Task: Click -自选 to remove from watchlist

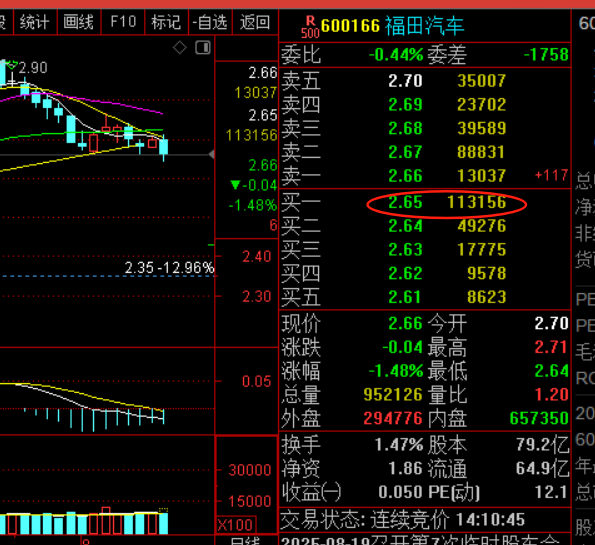Action: pyautogui.click(x=210, y=22)
